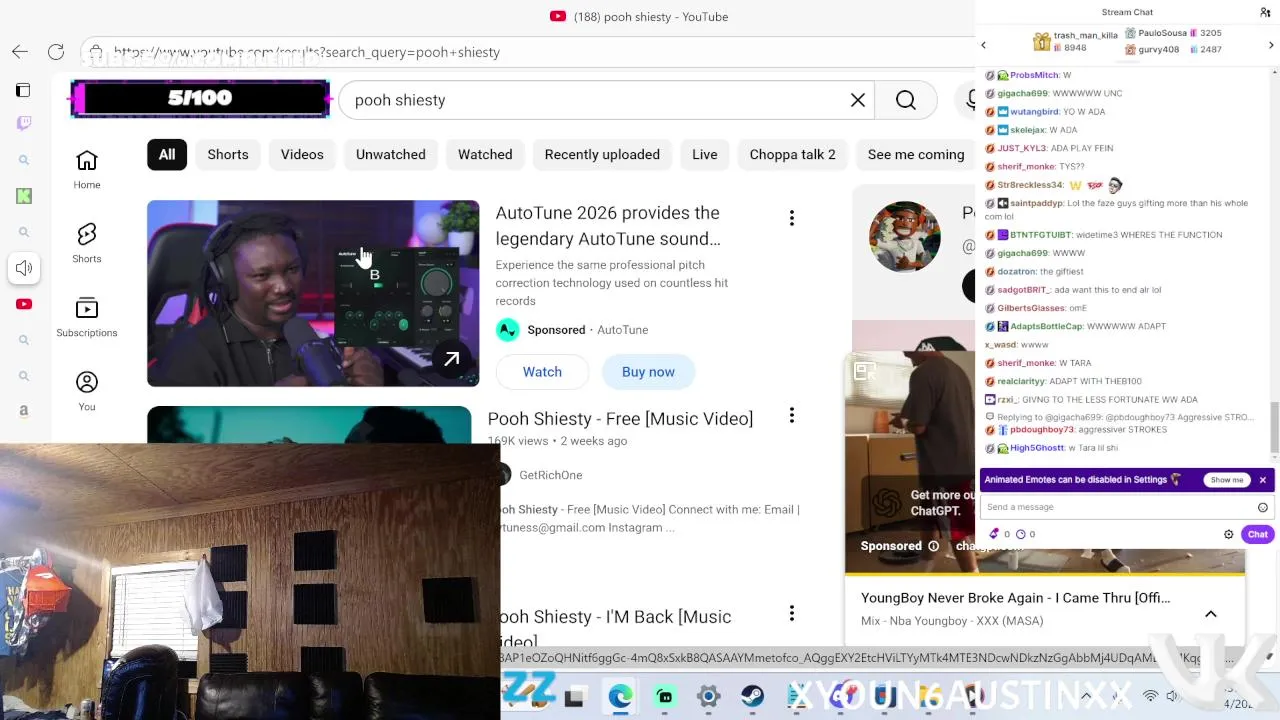Open Subscriptions in the YouTube sidebar

87,317
